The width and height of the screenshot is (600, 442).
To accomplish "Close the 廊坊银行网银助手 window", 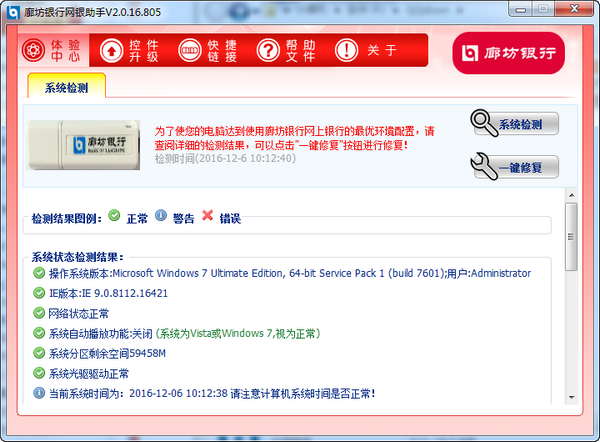I will coord(574,9).
